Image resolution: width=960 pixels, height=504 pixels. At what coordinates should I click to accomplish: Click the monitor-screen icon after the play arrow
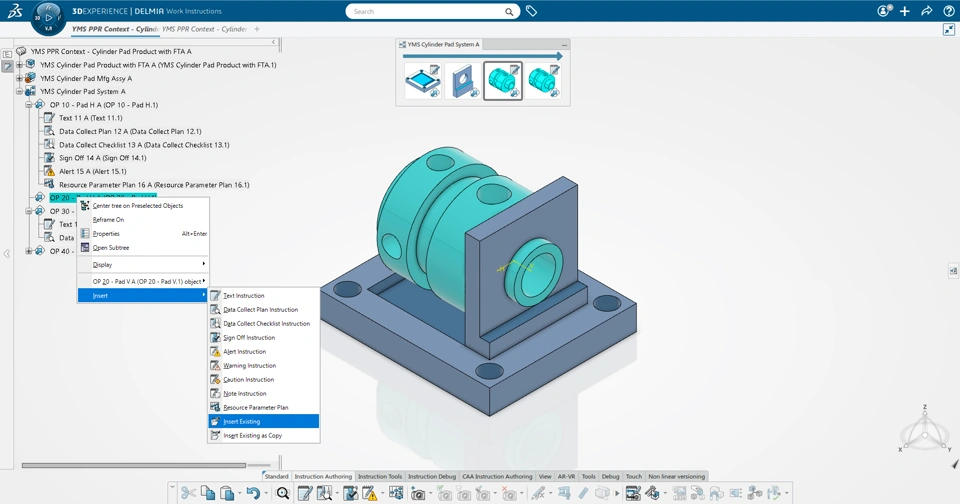[633, 493]
